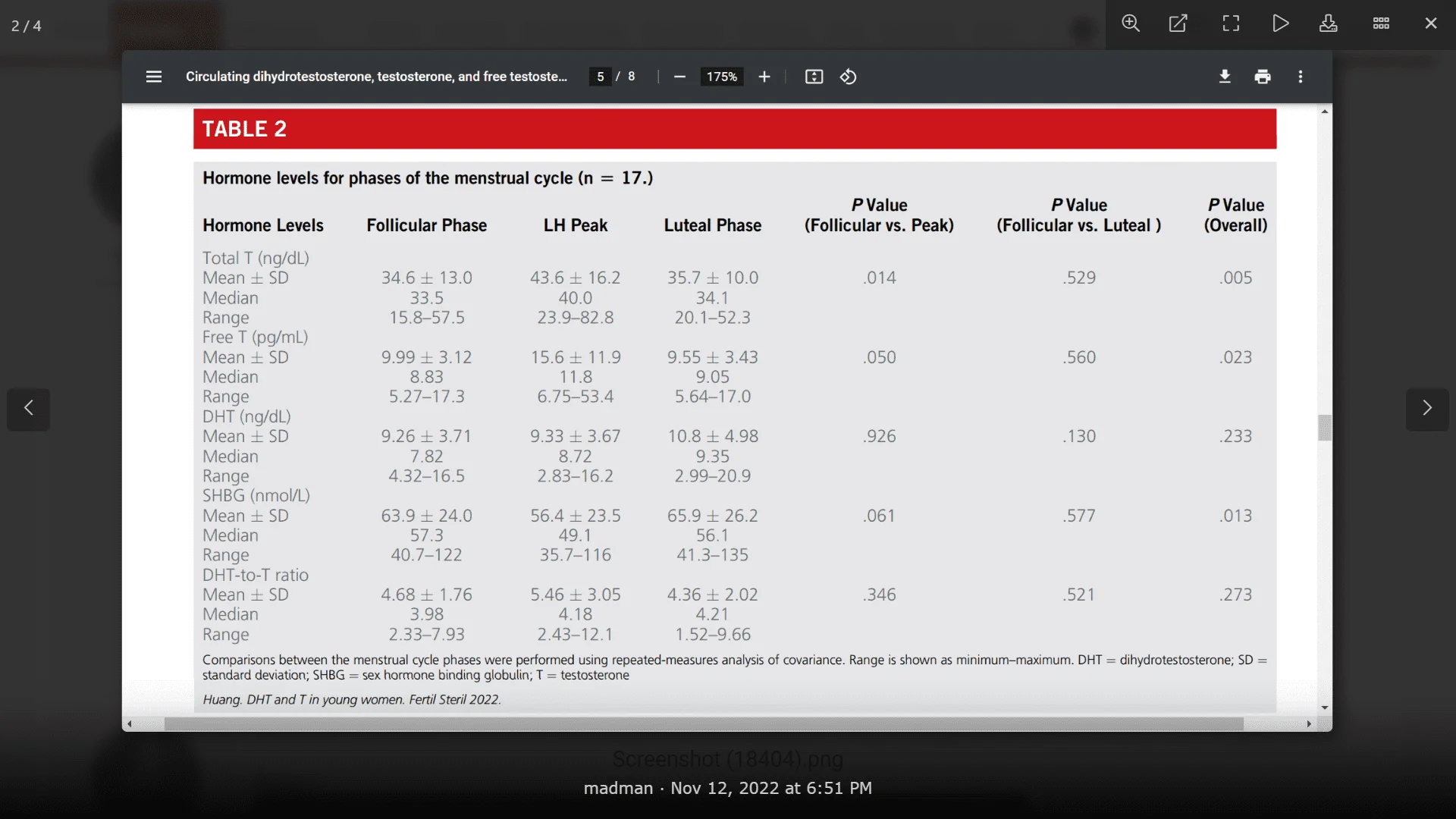1456x819 pixels.
Task: Click the P value .014
Action: 880,278
